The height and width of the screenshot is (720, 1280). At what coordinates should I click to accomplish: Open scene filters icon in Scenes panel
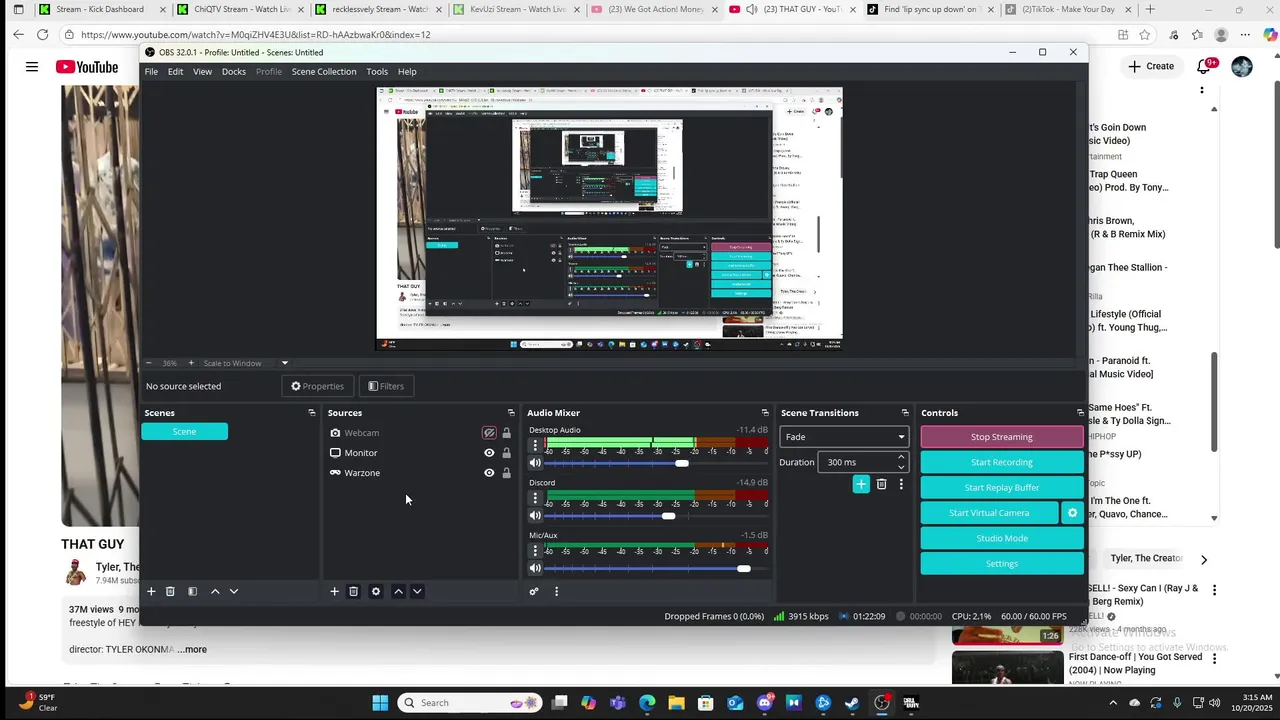[192, 591]
